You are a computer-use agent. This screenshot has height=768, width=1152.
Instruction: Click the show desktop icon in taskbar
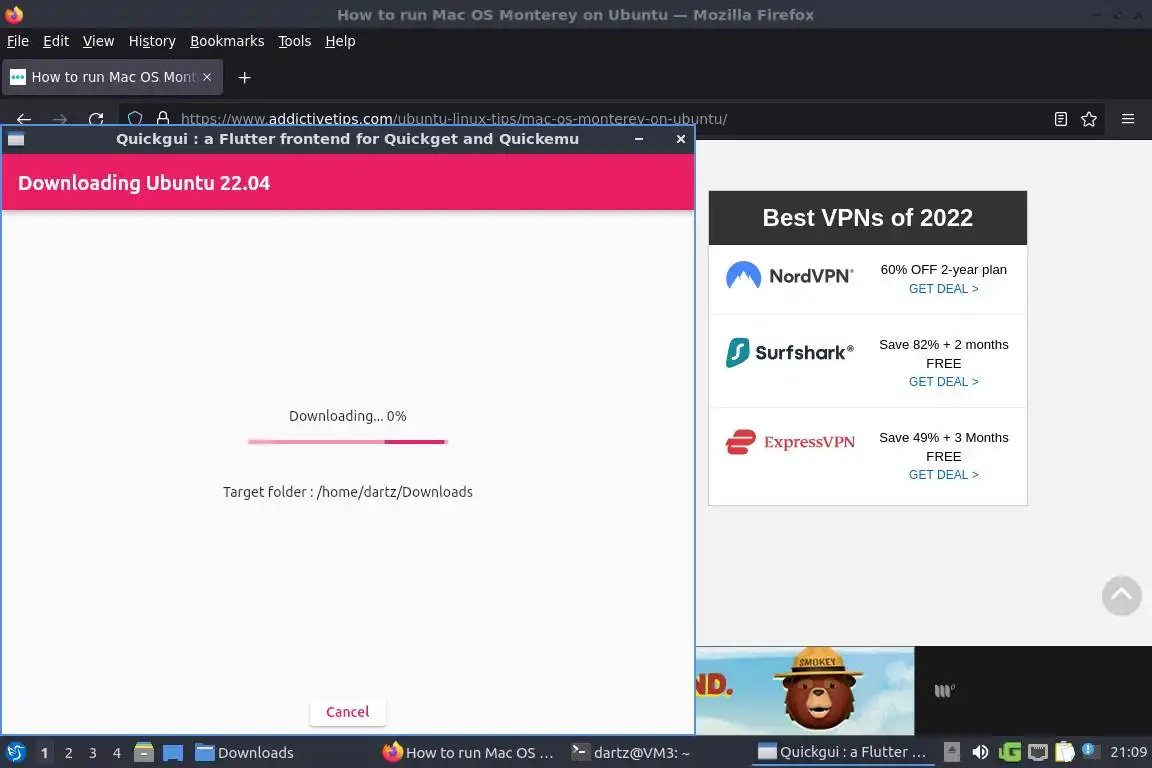pyautogui.click(x=173, y=752)
